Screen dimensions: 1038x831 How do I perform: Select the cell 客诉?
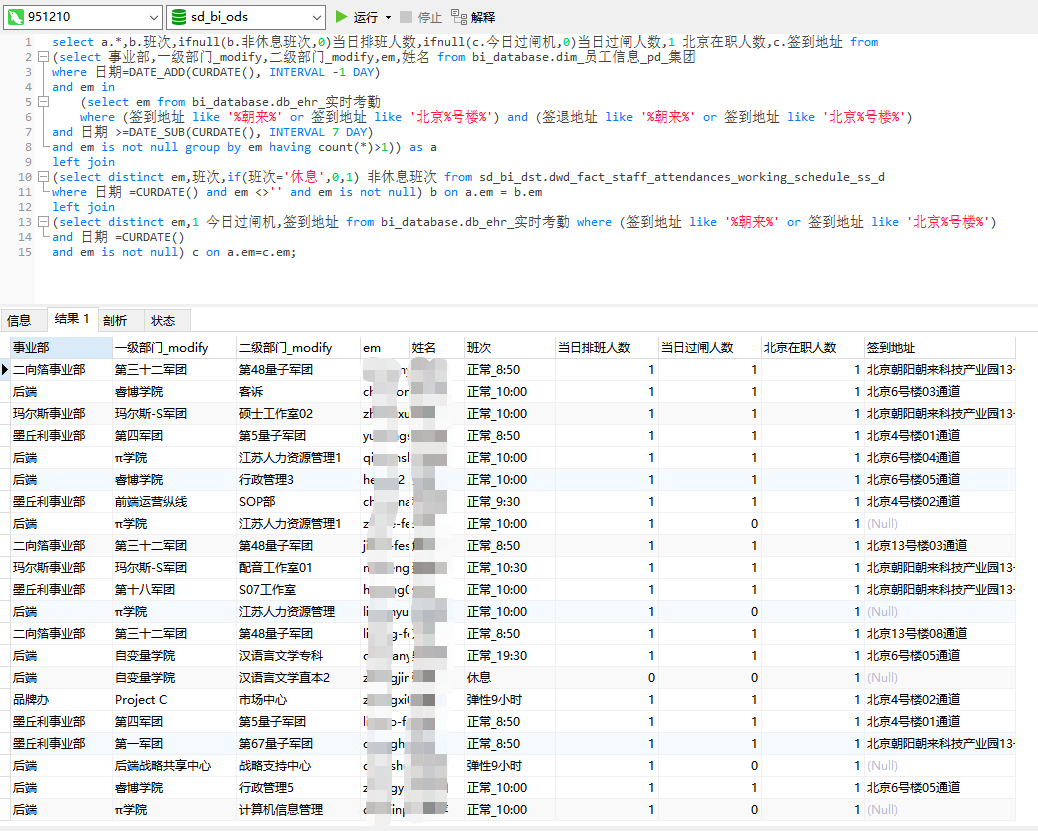pyautogui.click(x=298, y=391)
